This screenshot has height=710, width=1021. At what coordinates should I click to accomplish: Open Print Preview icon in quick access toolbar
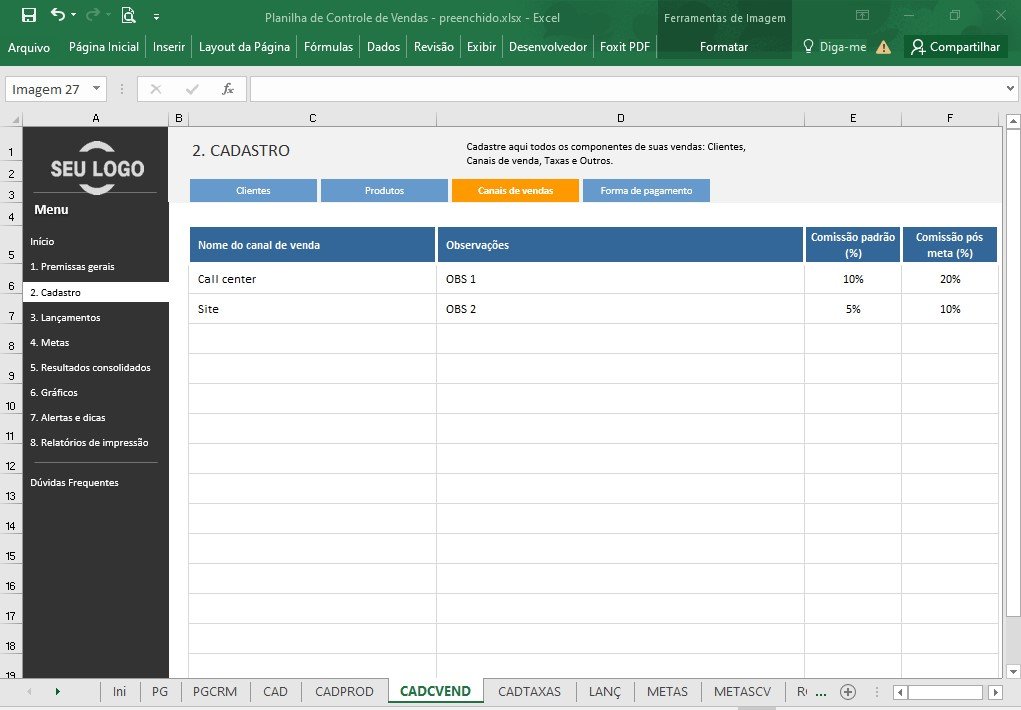pyautogui.click(x=128, y=15)
